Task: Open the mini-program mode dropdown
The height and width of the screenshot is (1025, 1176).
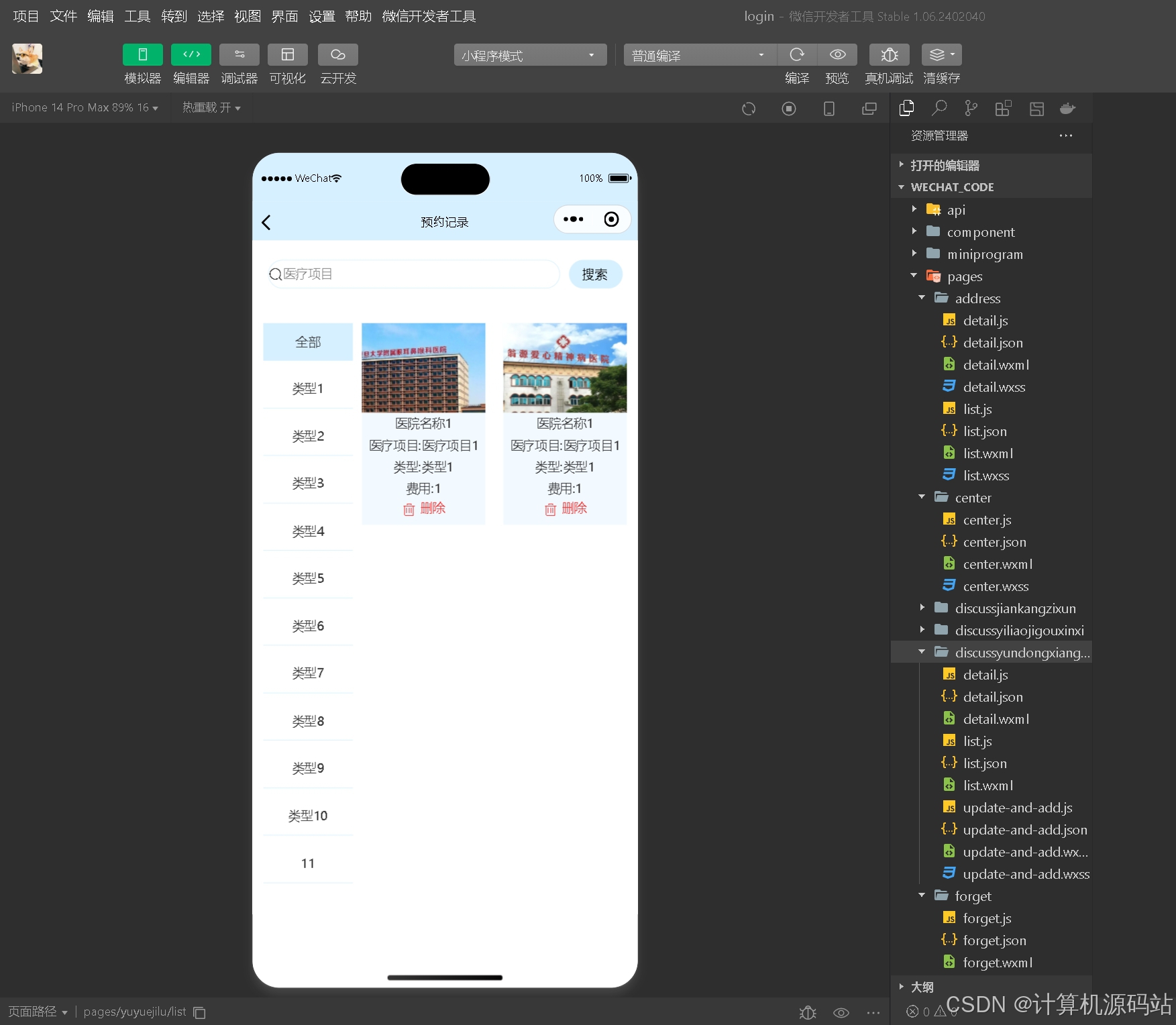Action: pyautogui.click(x=530, y=55)
